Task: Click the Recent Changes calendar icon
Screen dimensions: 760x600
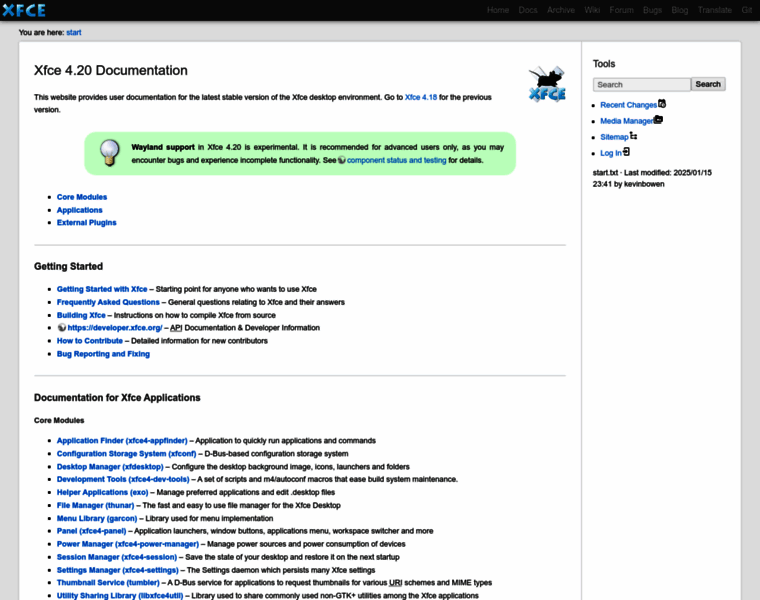Action: (662, 104)
